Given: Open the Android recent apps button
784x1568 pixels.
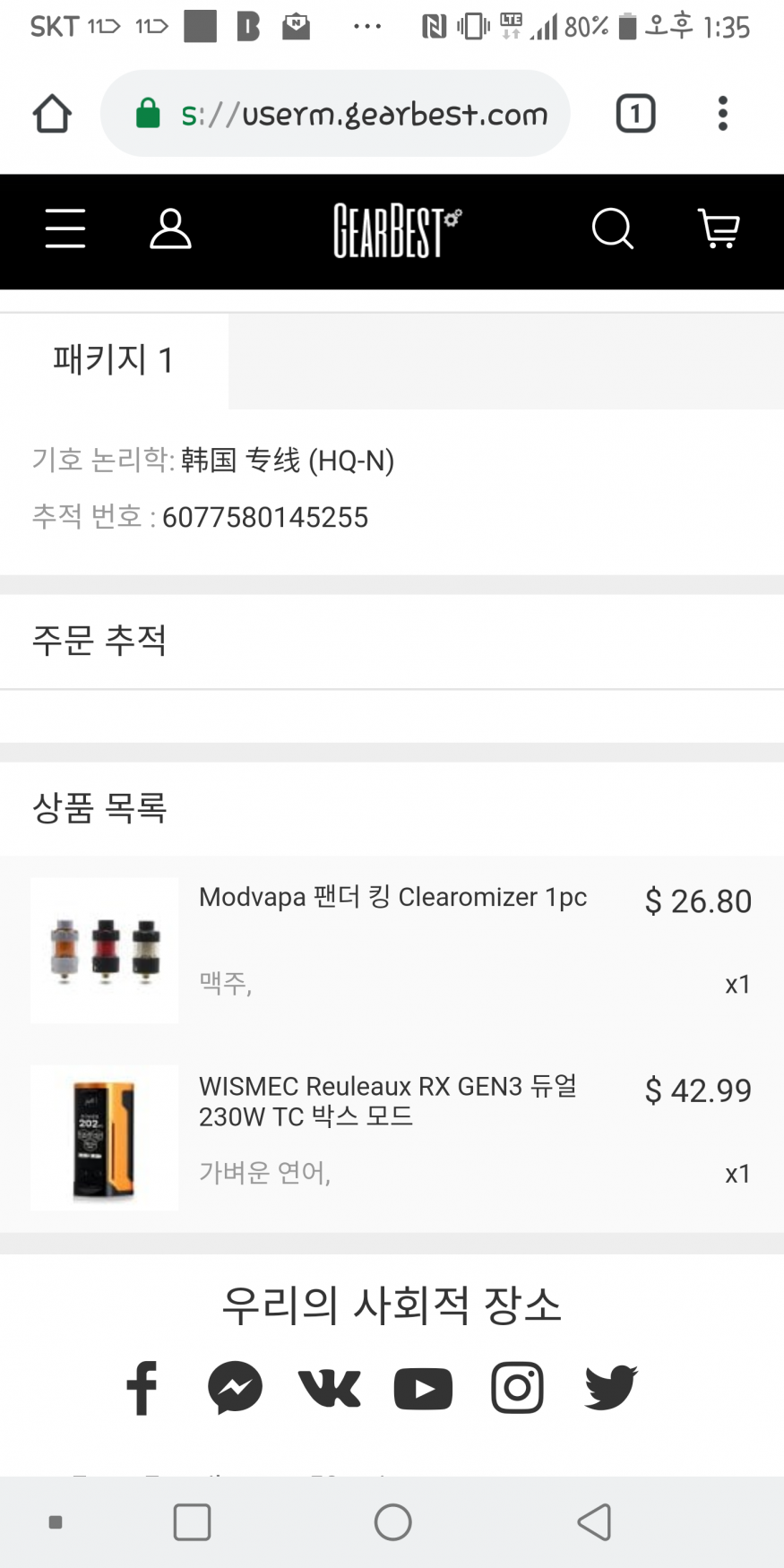Looking at the screenshot, I should tap(192, 1521).
